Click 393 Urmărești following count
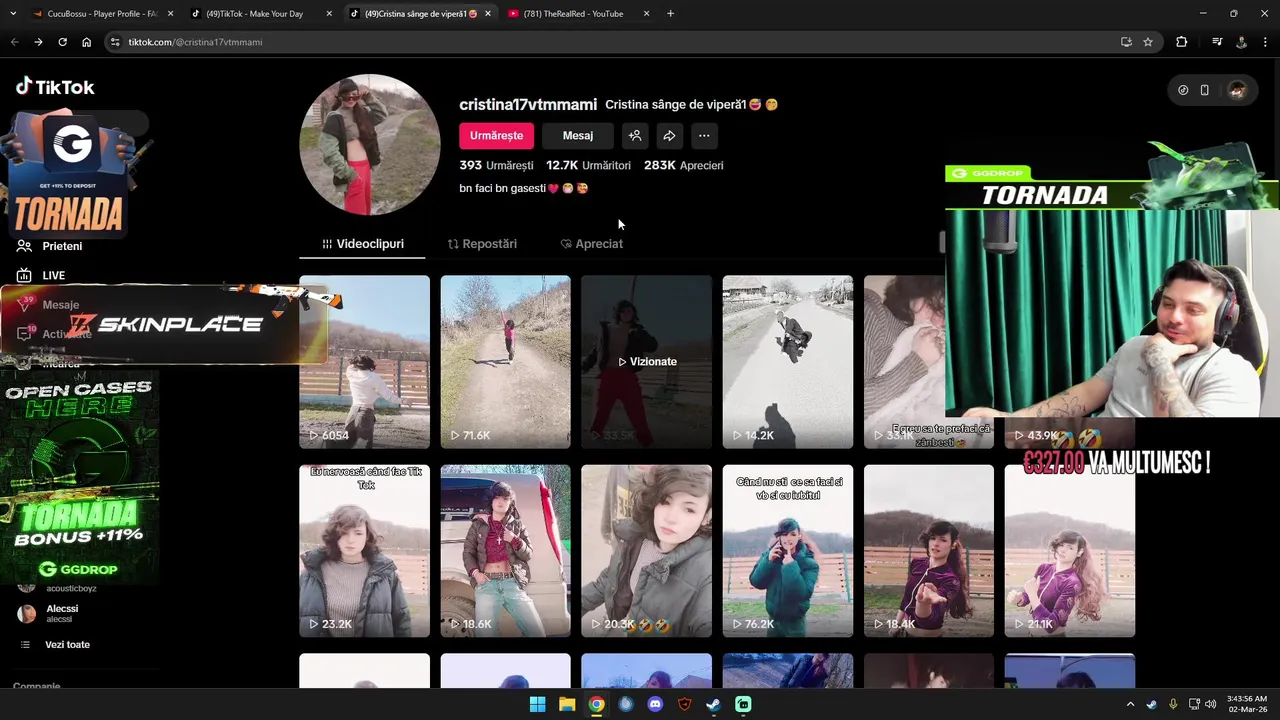 496,166
